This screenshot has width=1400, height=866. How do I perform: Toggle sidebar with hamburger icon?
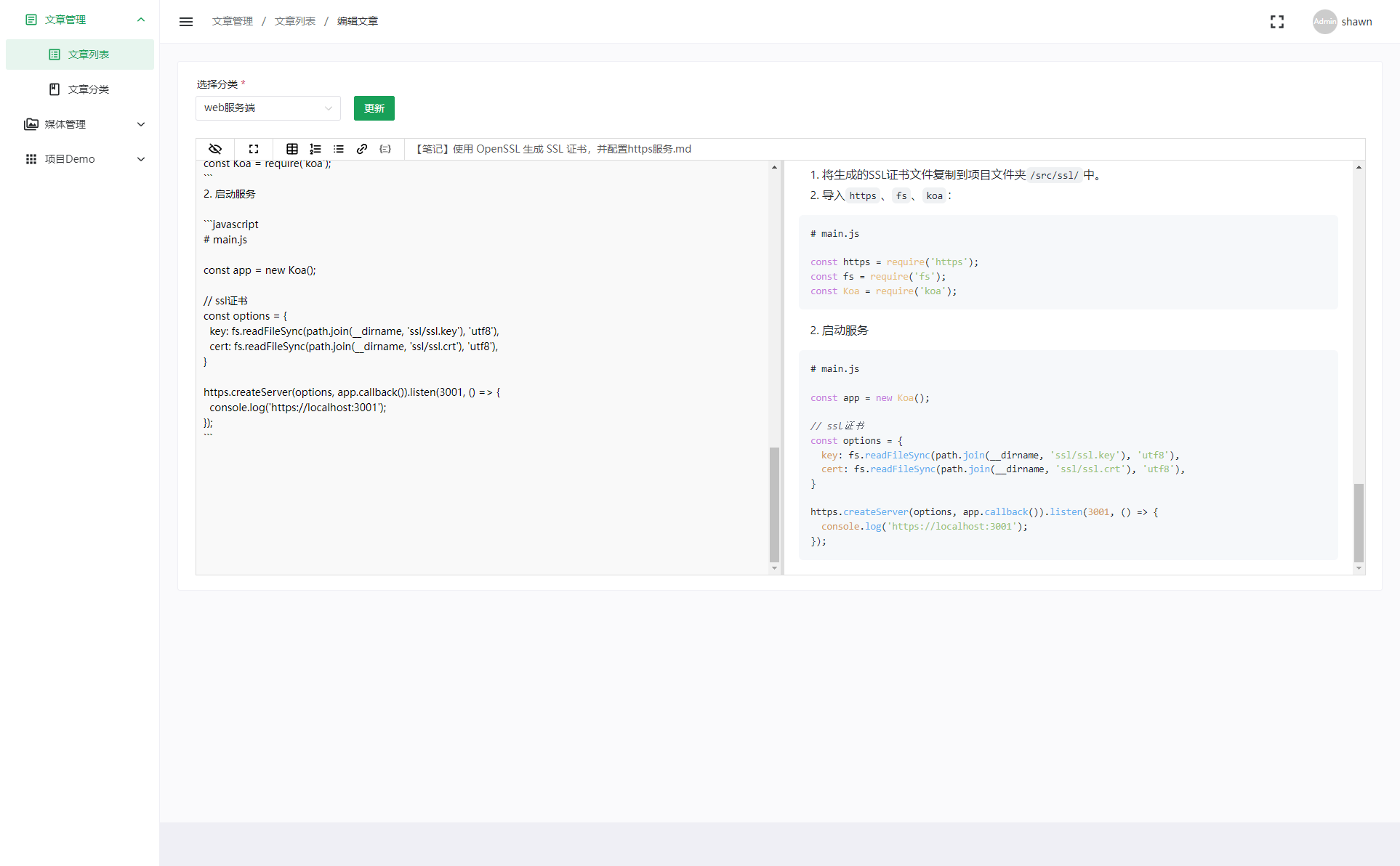(186, 22)
